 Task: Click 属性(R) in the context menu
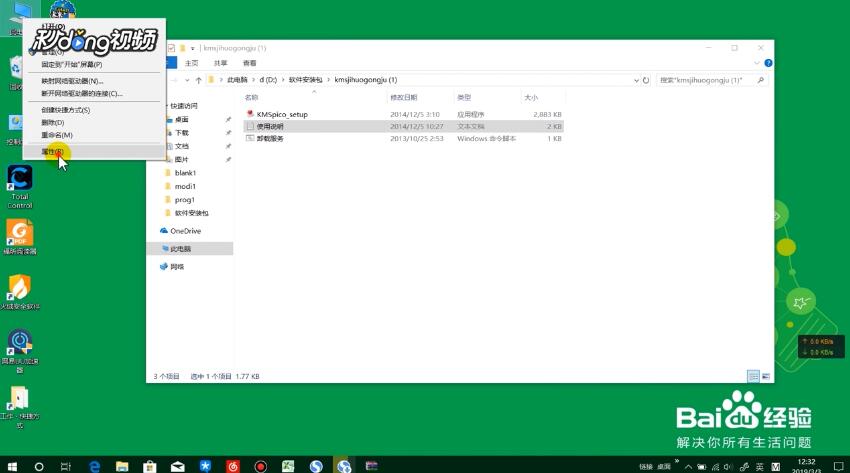click(52, 151)
